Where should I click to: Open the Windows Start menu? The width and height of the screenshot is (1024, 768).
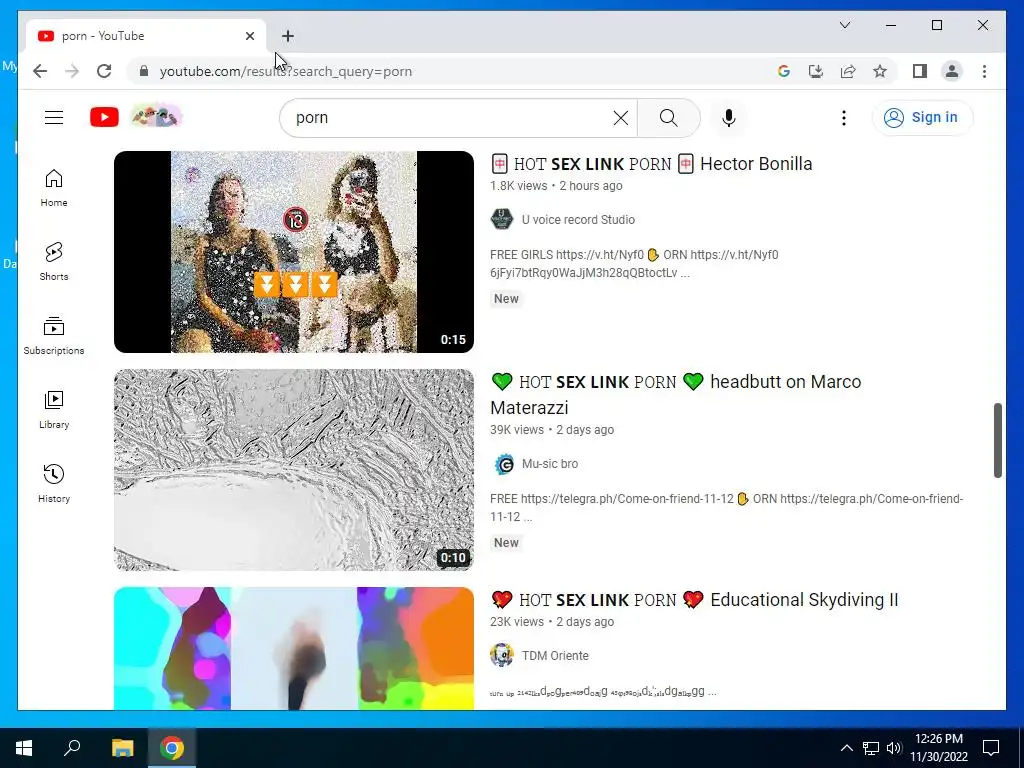[24, 748]
